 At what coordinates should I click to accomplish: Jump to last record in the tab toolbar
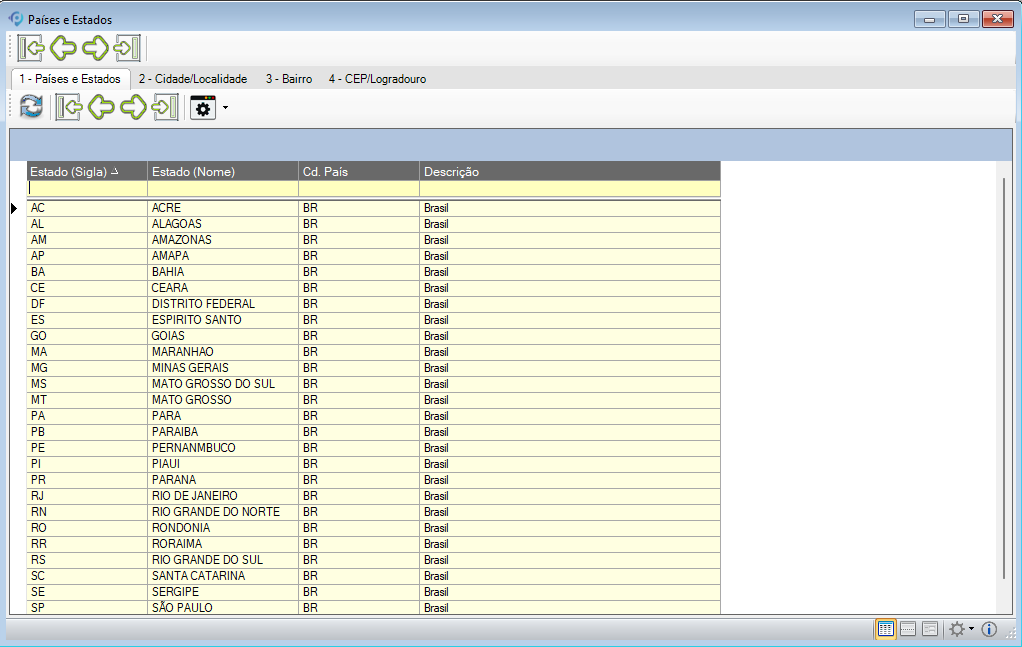[x=165, y=107]
